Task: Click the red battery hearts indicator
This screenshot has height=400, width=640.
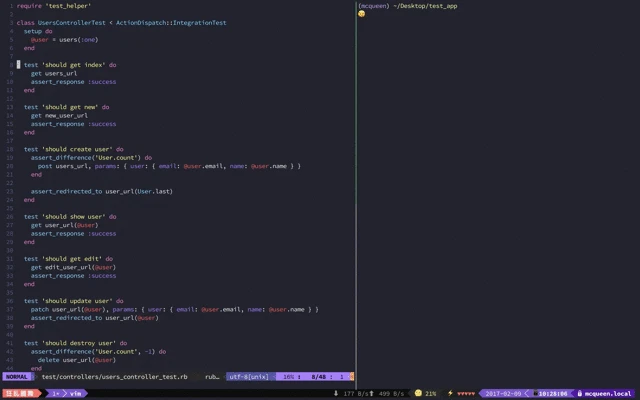Action: coord(466,394)
